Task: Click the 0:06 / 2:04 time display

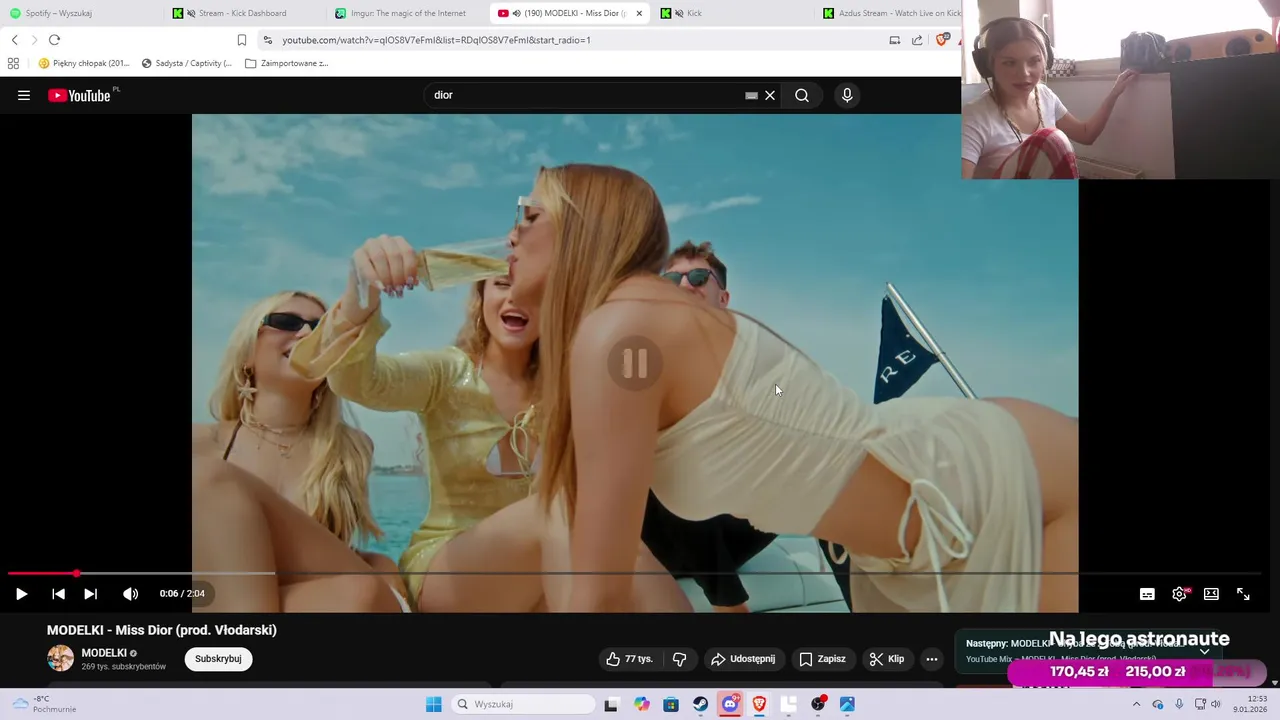Action: click(x=182, y=594)
